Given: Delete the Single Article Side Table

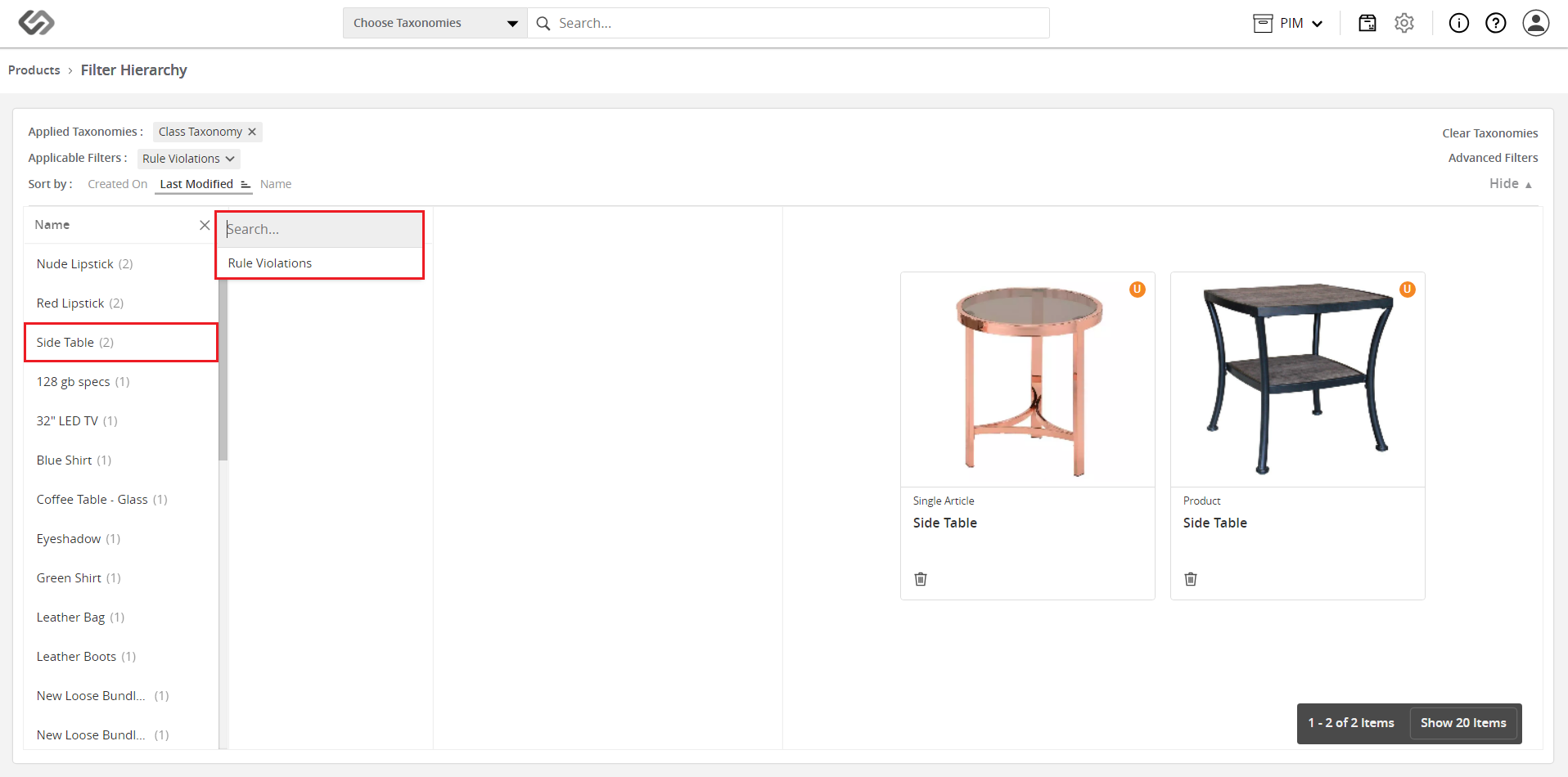Looking at the screenshot, I should tap(921, 579).
